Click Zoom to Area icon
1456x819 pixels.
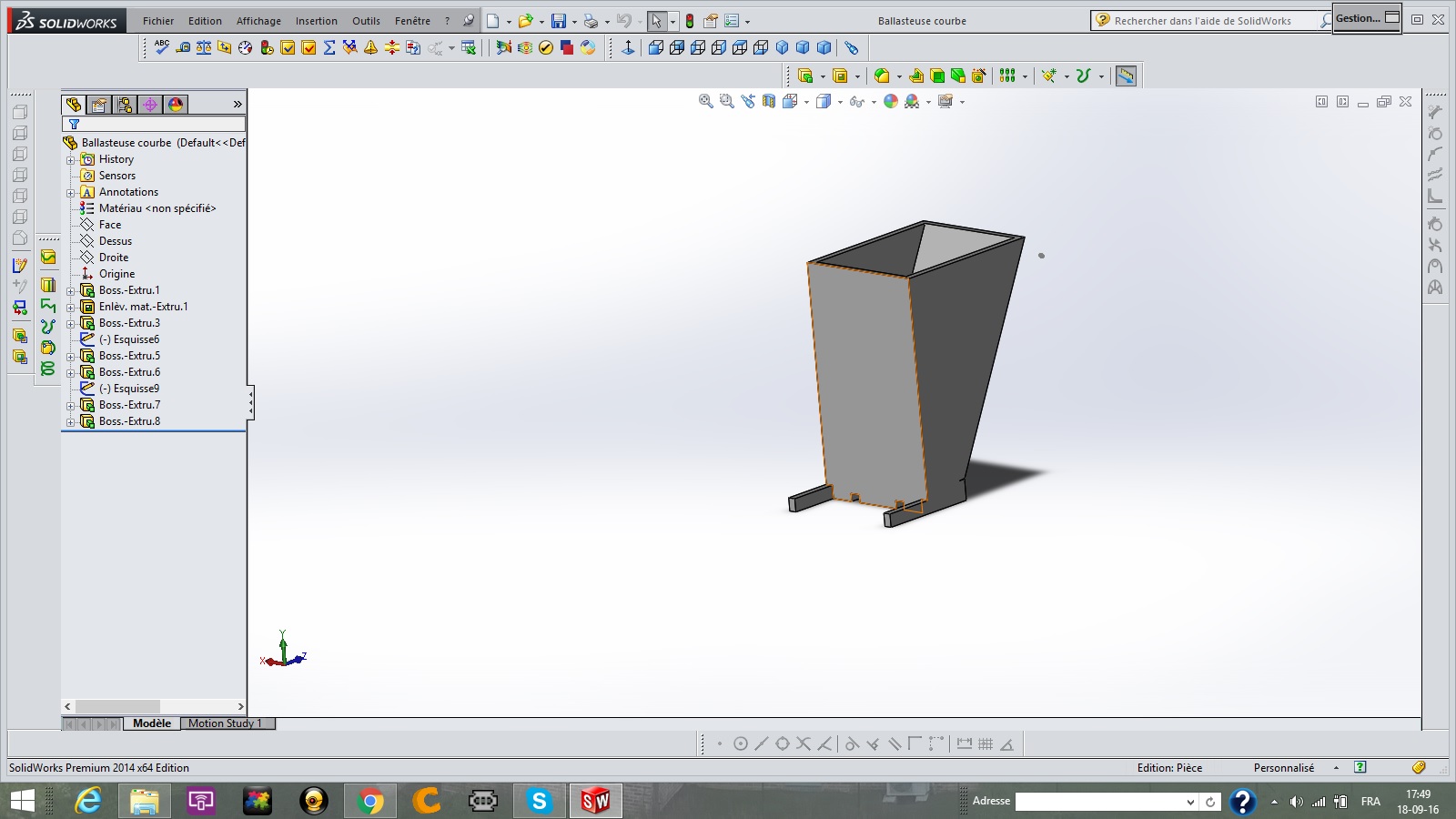pos(726,101)
